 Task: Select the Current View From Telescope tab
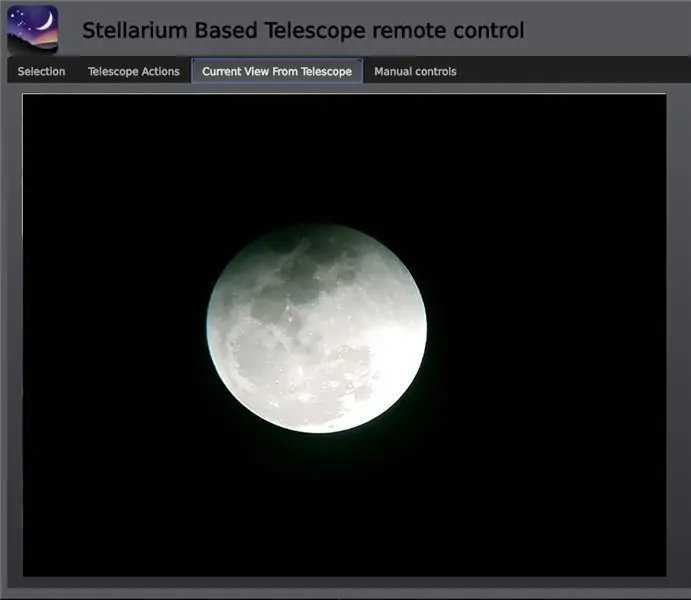pyautogui.click(x=277, y=71)
